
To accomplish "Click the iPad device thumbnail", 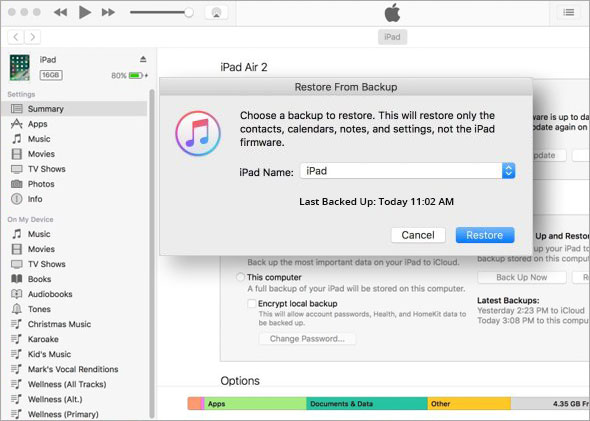I will tap(20, 68).
